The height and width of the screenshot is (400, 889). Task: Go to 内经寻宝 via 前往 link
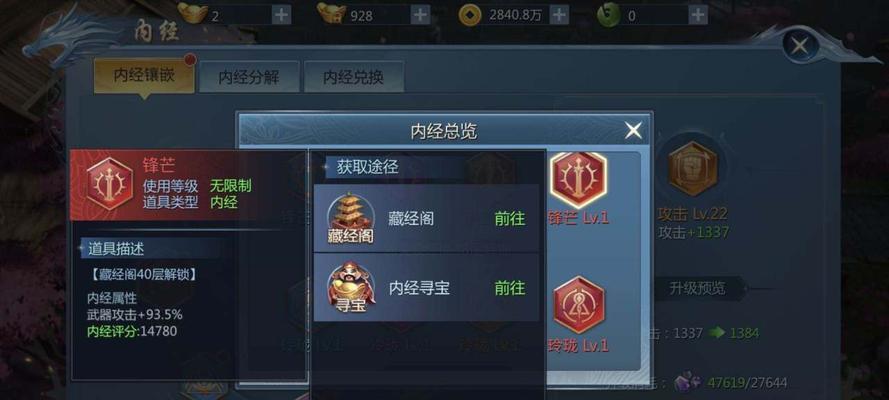[x=510, y=288]
